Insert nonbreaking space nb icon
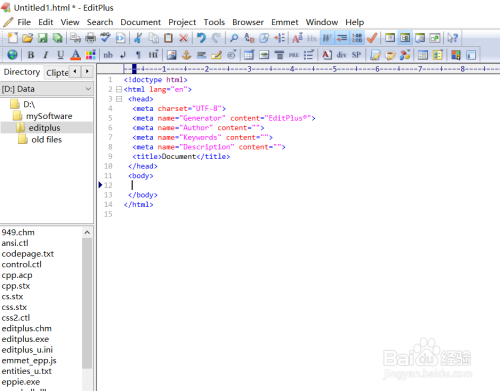Screen dimensions: 500x391 click(x=108, y=55)
